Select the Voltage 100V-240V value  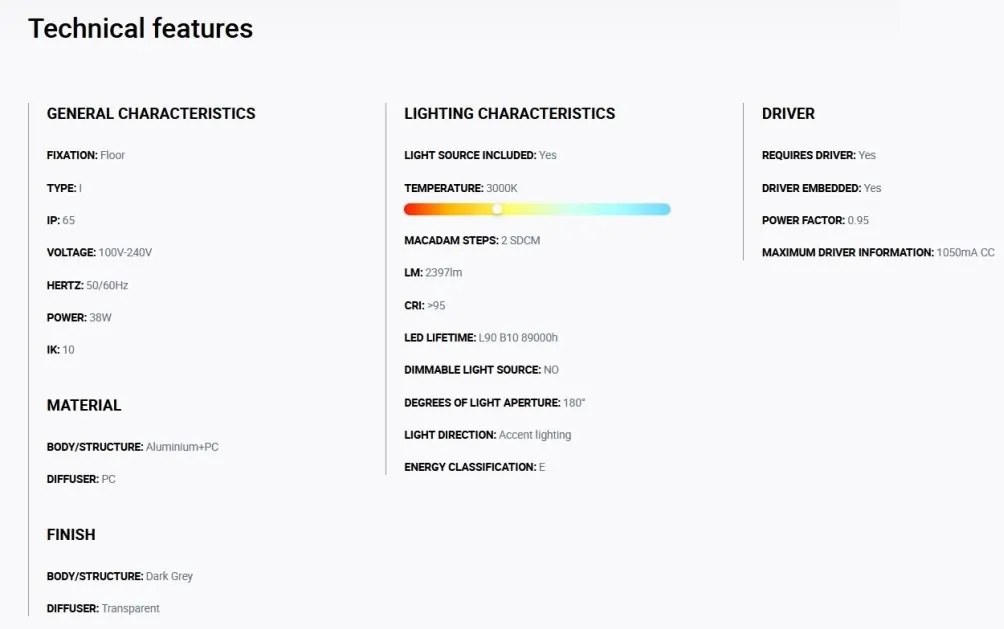click(x=125, y=252)
